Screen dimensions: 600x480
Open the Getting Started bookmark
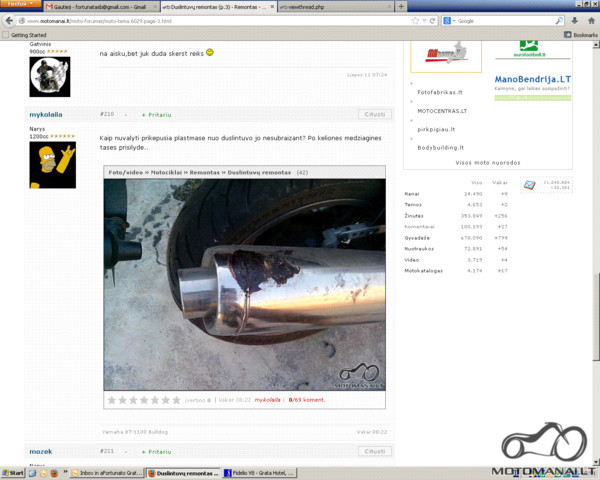(x=24, y=35)
